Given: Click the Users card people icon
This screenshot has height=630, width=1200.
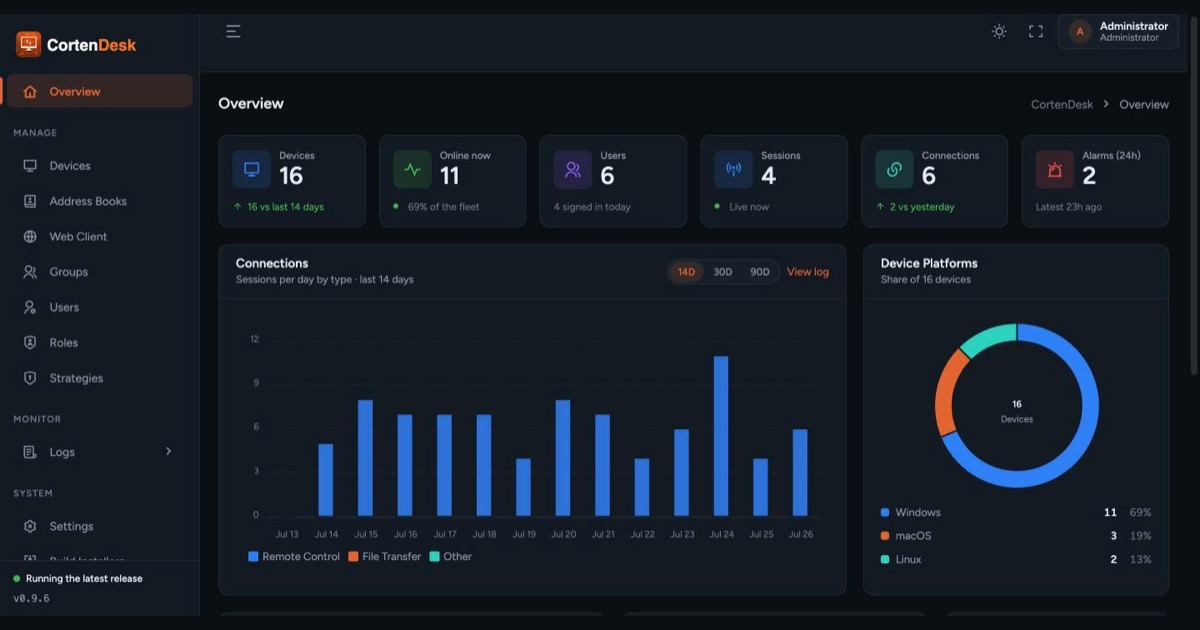Looking at the screenshot, I should (x=573, y=170).
